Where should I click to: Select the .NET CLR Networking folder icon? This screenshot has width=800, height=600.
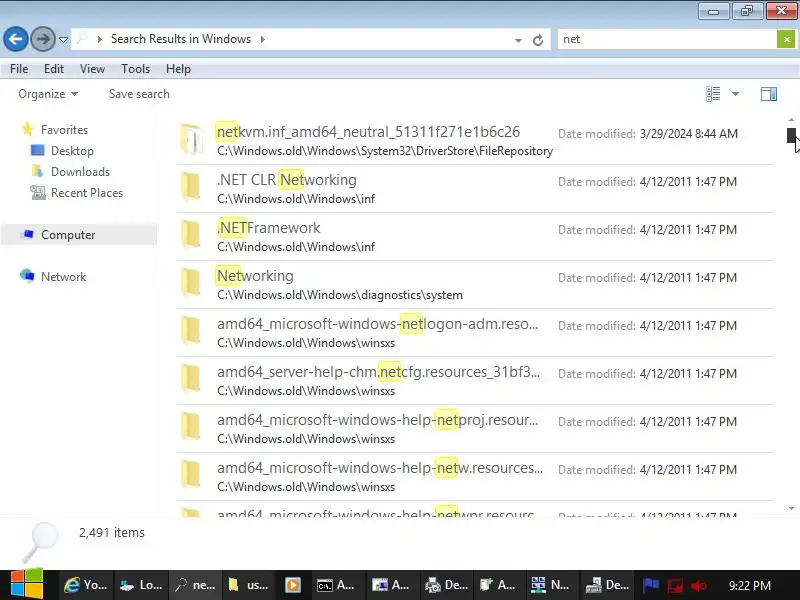coord(191,187)
